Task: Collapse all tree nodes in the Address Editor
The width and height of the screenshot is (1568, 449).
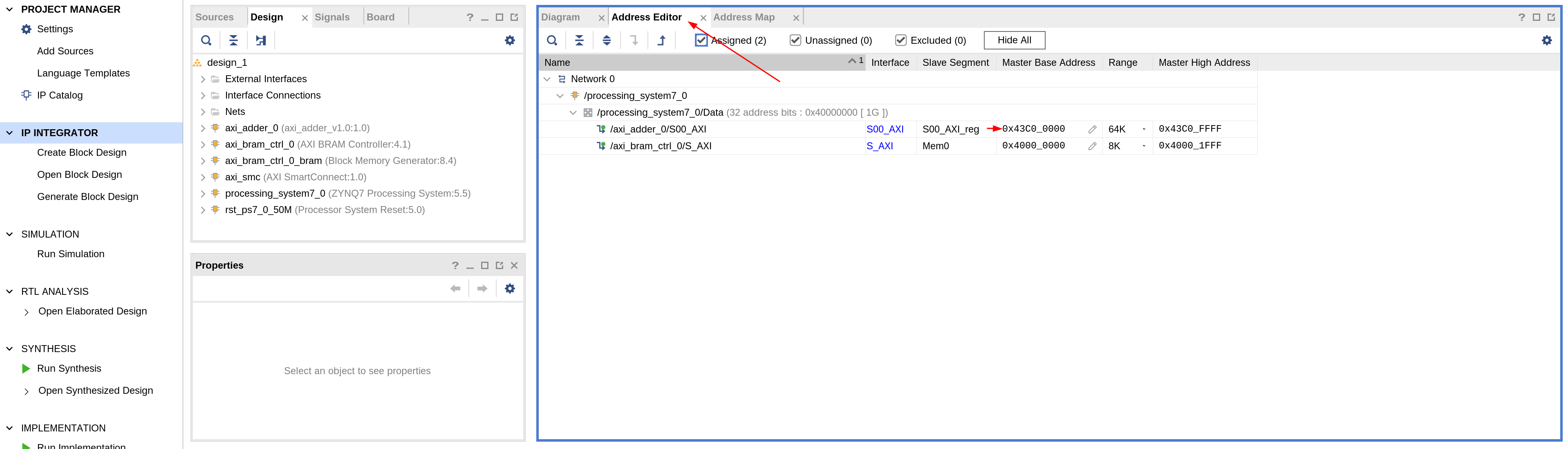Action: [579, 40]
